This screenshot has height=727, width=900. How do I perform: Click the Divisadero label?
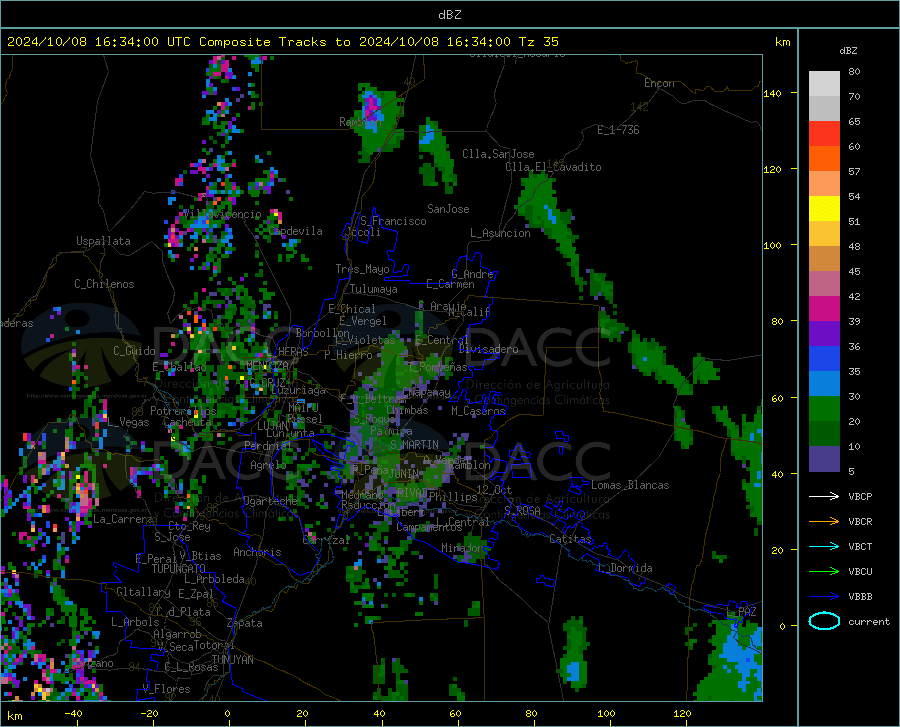(488, 349)
